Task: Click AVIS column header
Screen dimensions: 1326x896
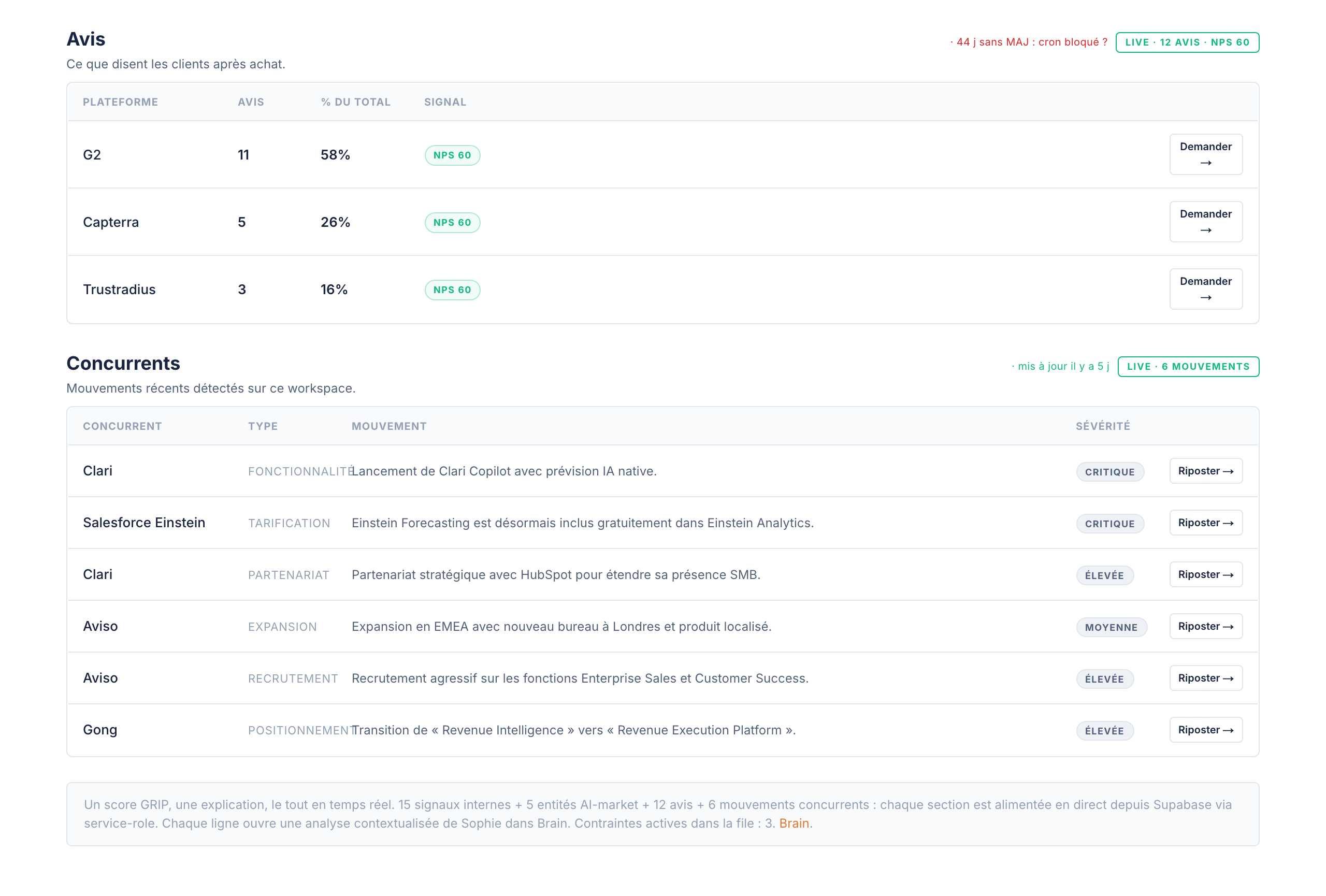Action: pos(251,102)
